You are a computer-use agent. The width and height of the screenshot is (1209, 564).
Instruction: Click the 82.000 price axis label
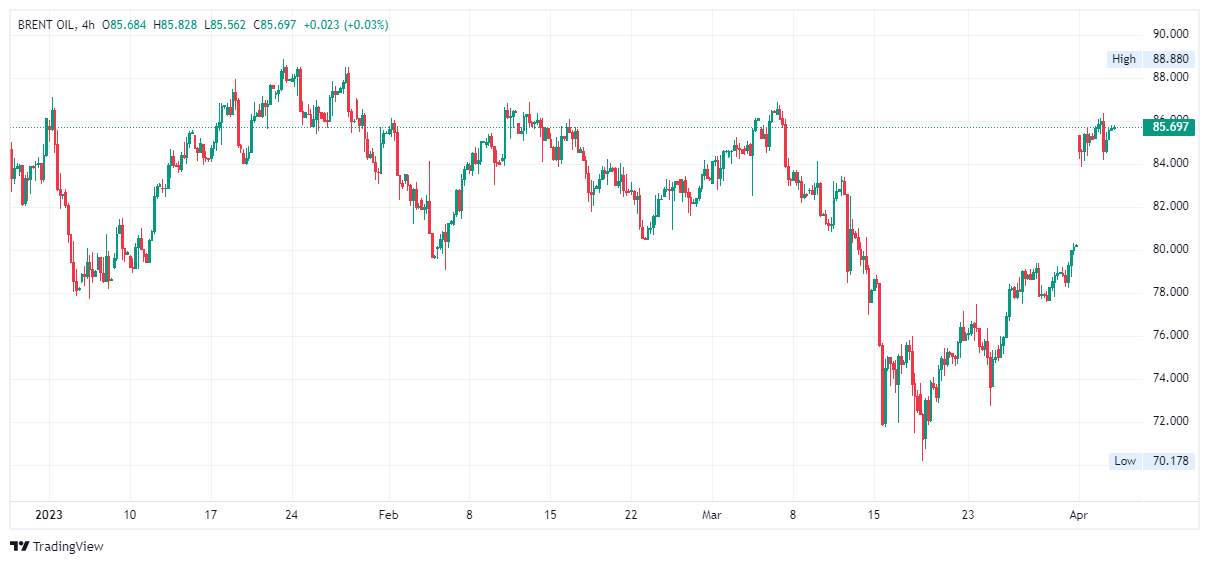click(x=1170, y=206)
